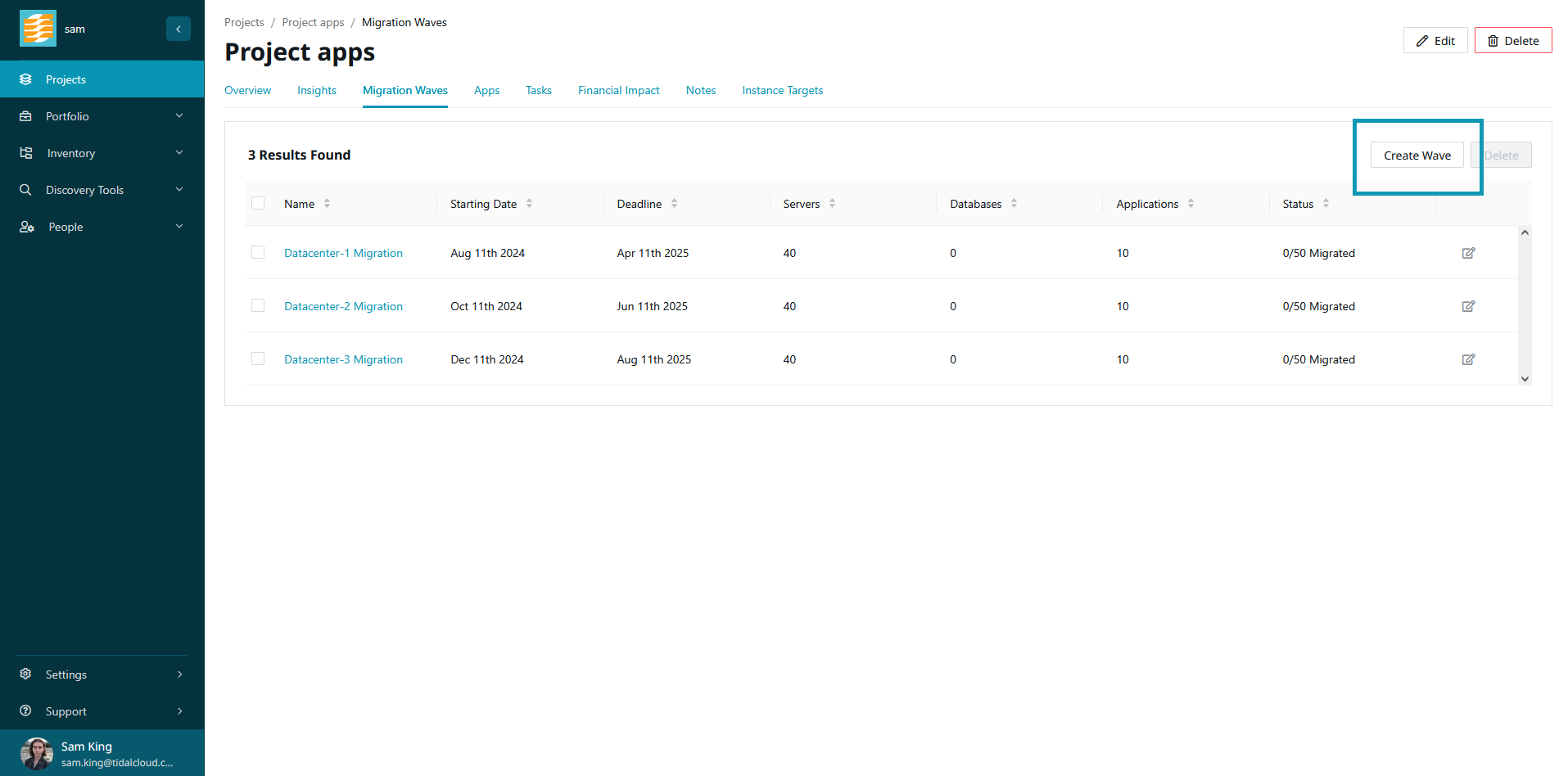The width and height of the screenshot is (1568, 776).
Task: Sort by Name column sort icon
Action: 327,204
